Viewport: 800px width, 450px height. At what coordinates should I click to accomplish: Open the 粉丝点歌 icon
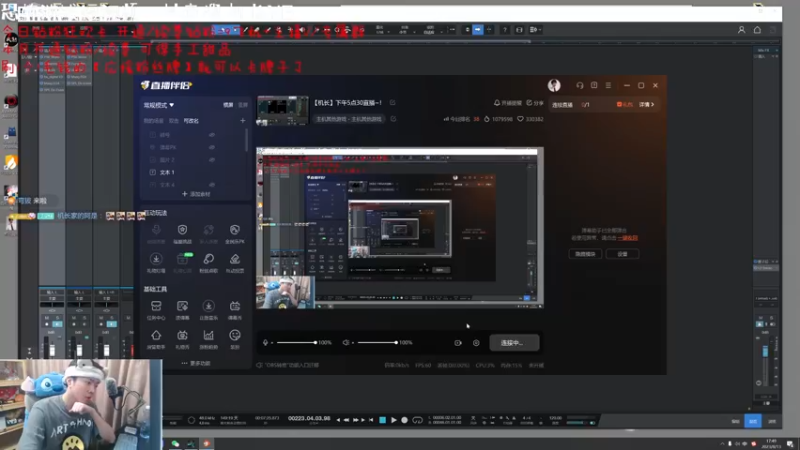(208, 259)
